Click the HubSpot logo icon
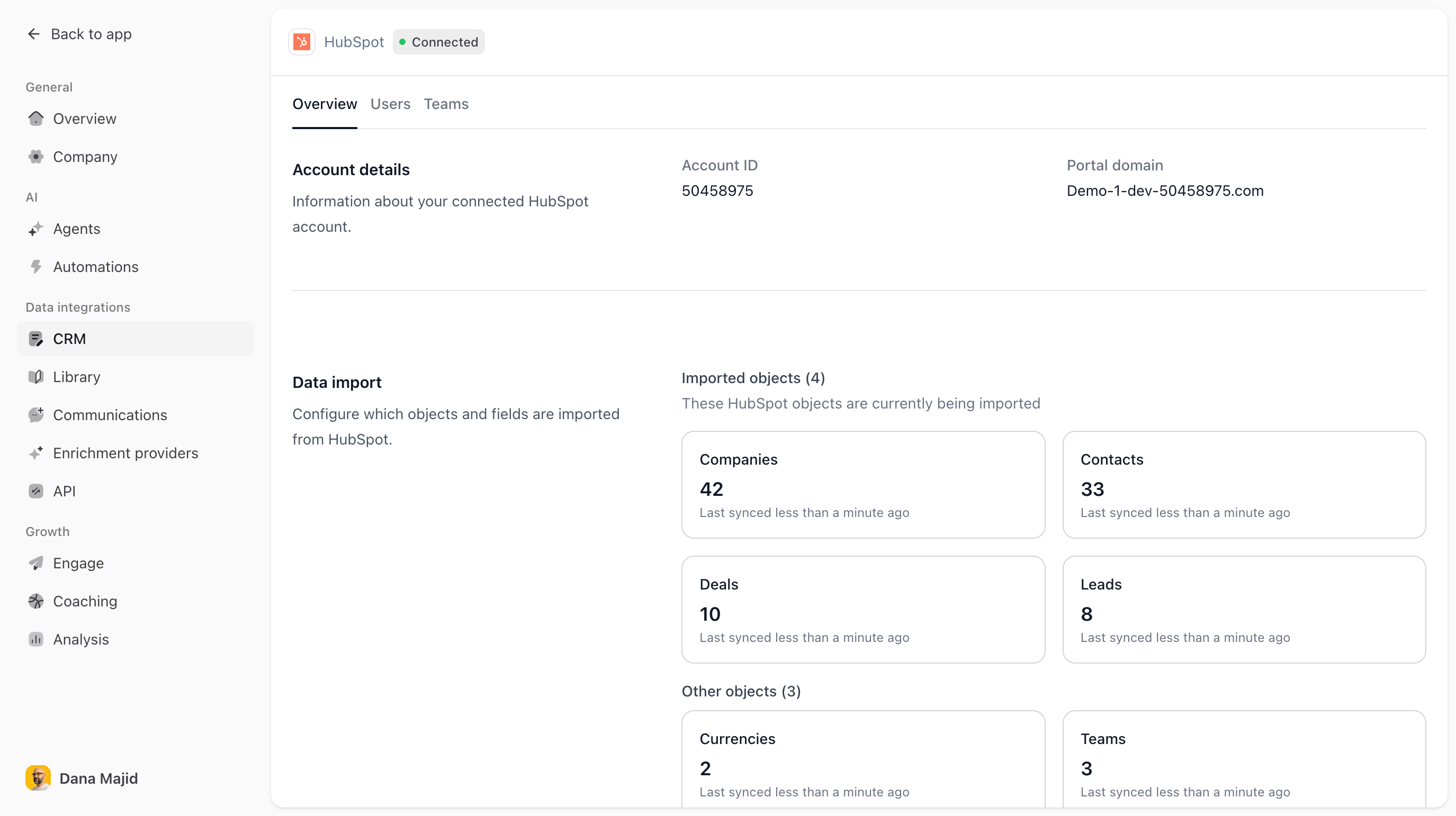 pyautogui.click(x=302, y=42)
